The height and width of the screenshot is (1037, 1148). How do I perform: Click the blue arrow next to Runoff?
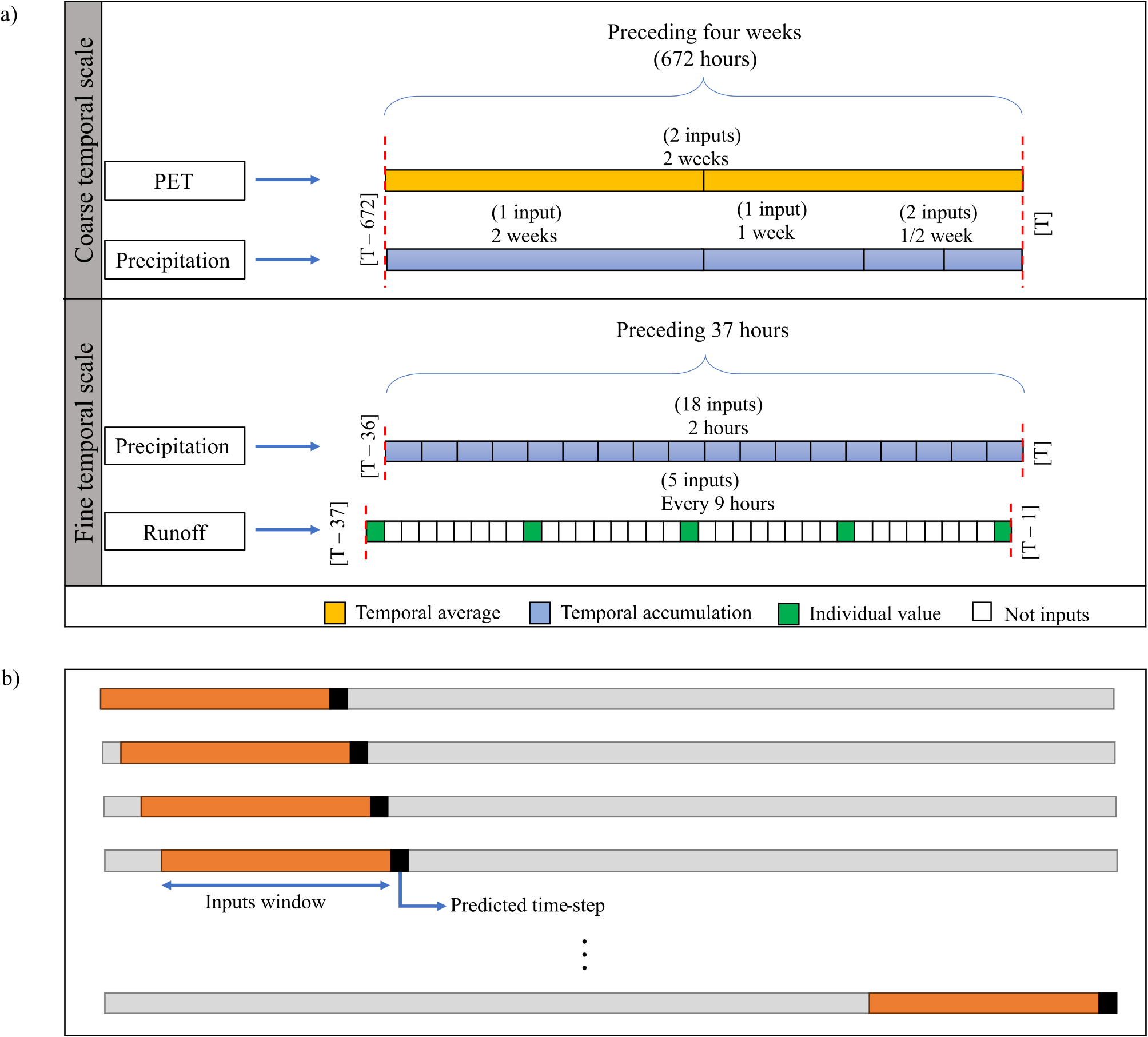pos(287,530)
